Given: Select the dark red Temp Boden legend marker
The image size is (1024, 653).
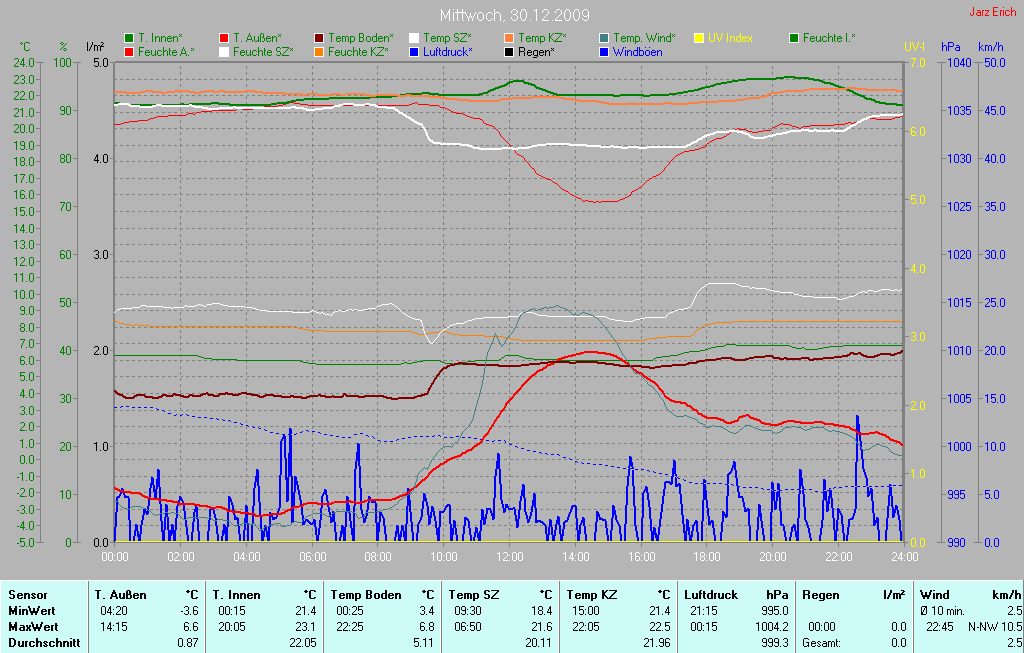Looking at the screenshot, I should tap(320, 38).
